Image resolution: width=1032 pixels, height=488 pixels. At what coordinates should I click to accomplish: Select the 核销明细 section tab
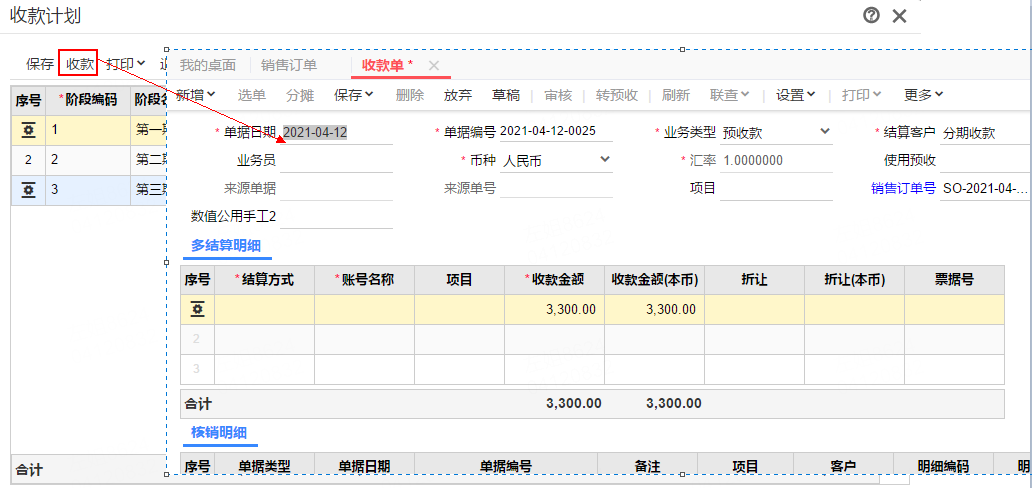(219, 433)
